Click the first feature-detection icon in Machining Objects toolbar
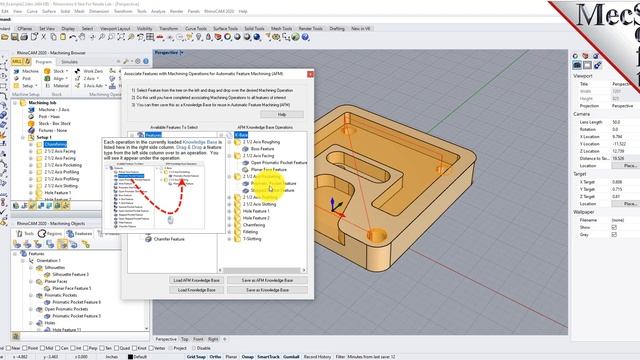Viewport: 640px width, 360px height. coord(17,244)
